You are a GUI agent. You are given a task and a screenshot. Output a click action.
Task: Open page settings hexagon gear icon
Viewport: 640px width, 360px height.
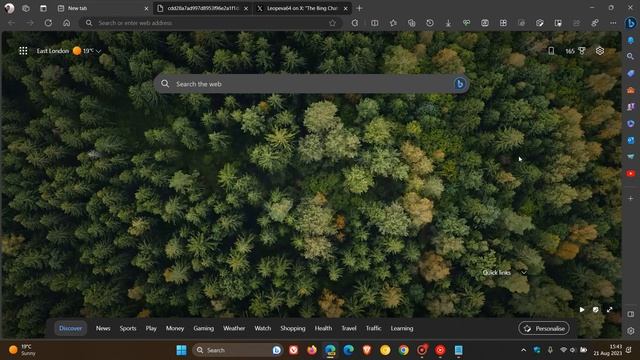point(600,51)
